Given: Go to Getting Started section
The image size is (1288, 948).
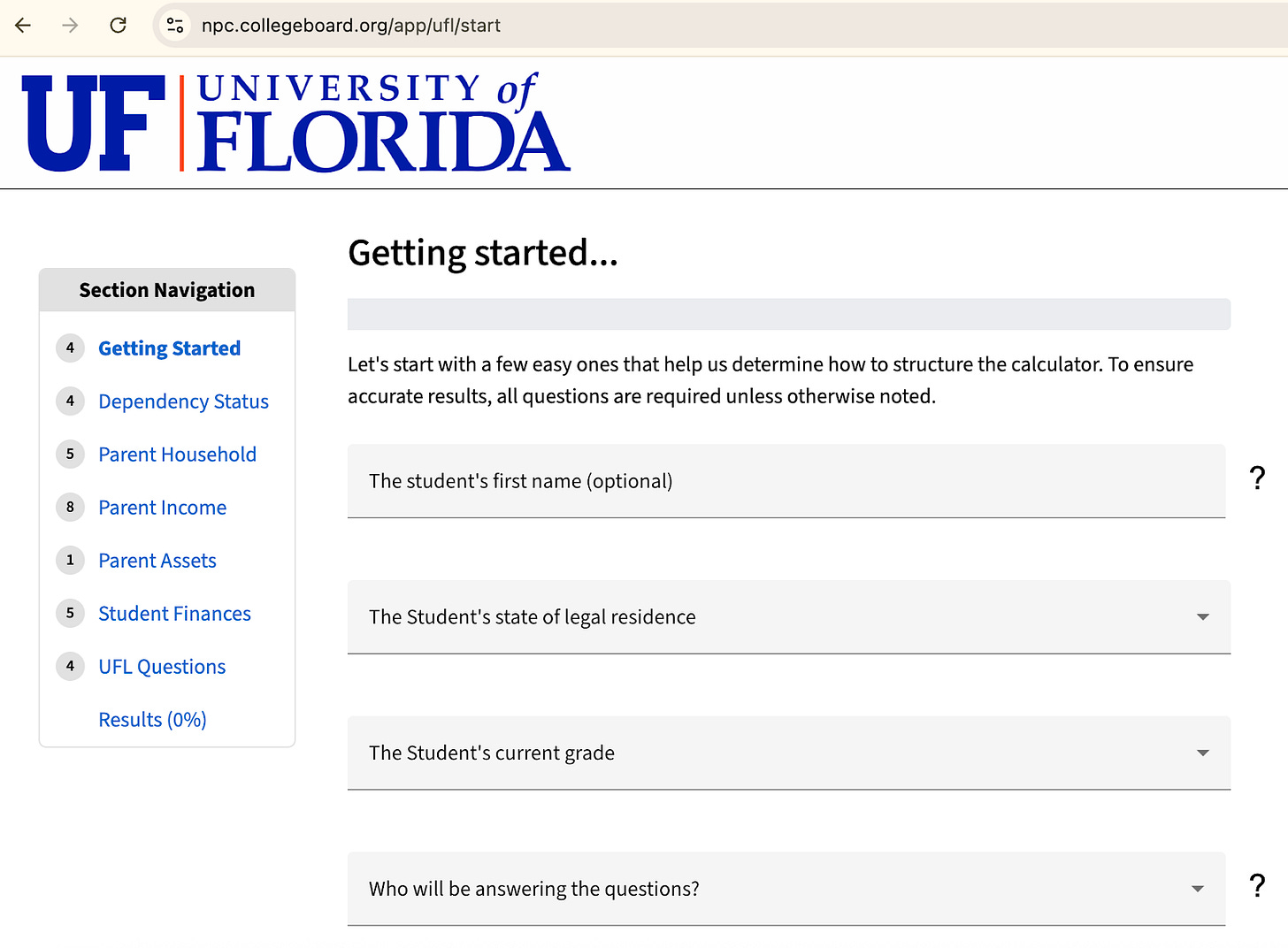Looking at the screenshot, I should [x=169, y=348].
